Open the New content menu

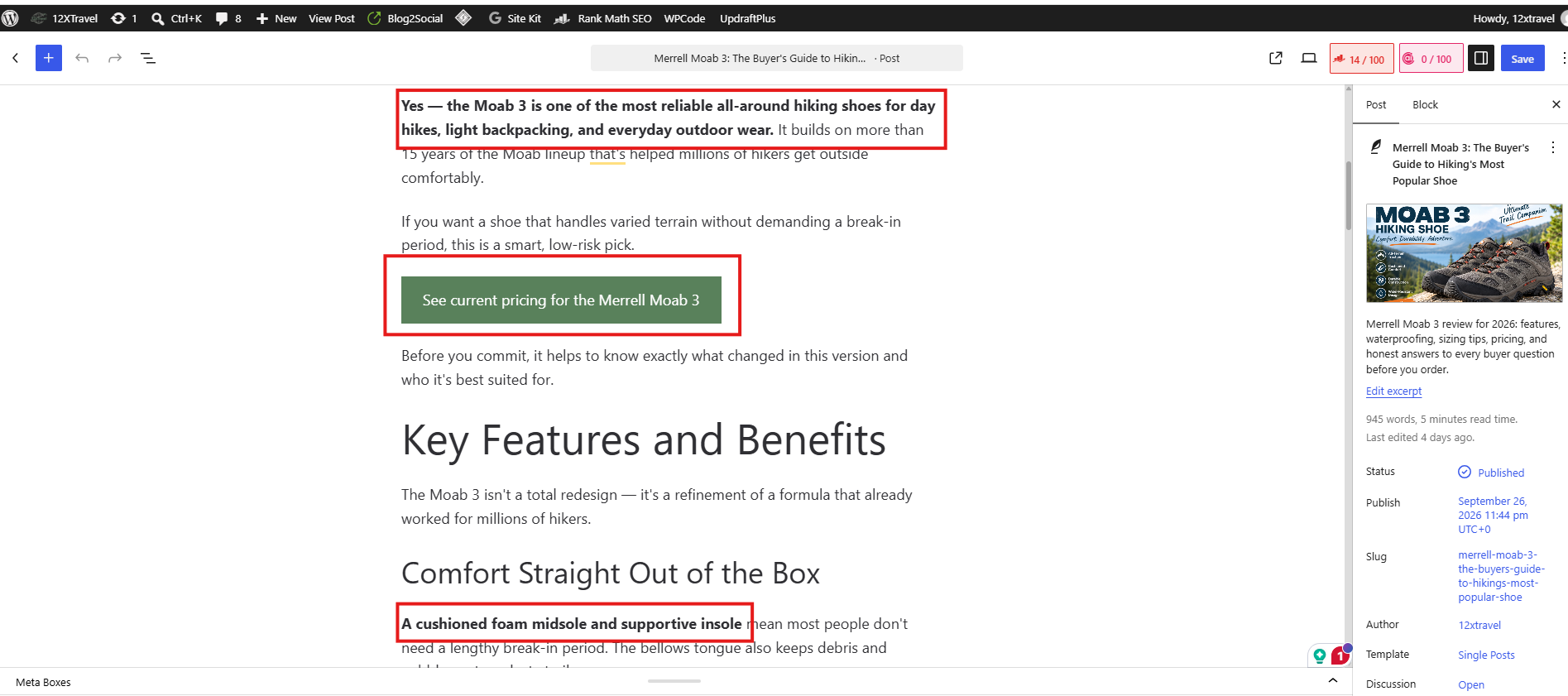(276, 18)
